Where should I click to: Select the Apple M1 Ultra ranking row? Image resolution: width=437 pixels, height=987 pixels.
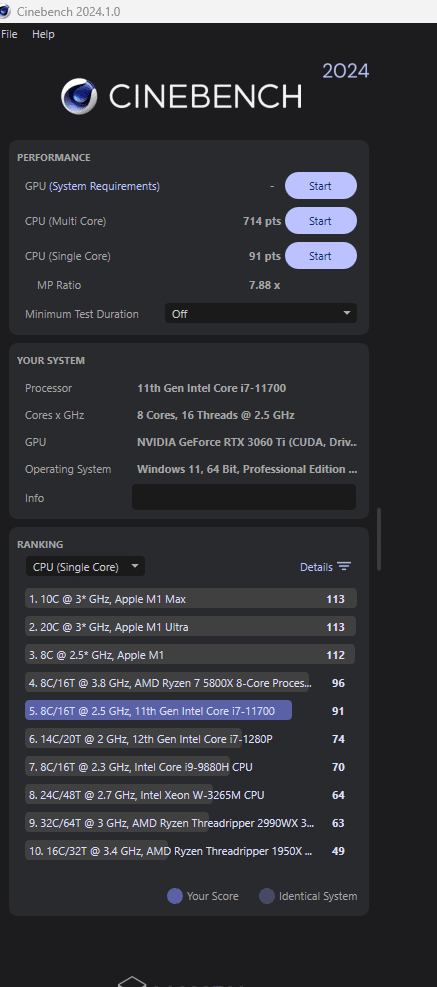pyautogui.click(x=191, y=627)
